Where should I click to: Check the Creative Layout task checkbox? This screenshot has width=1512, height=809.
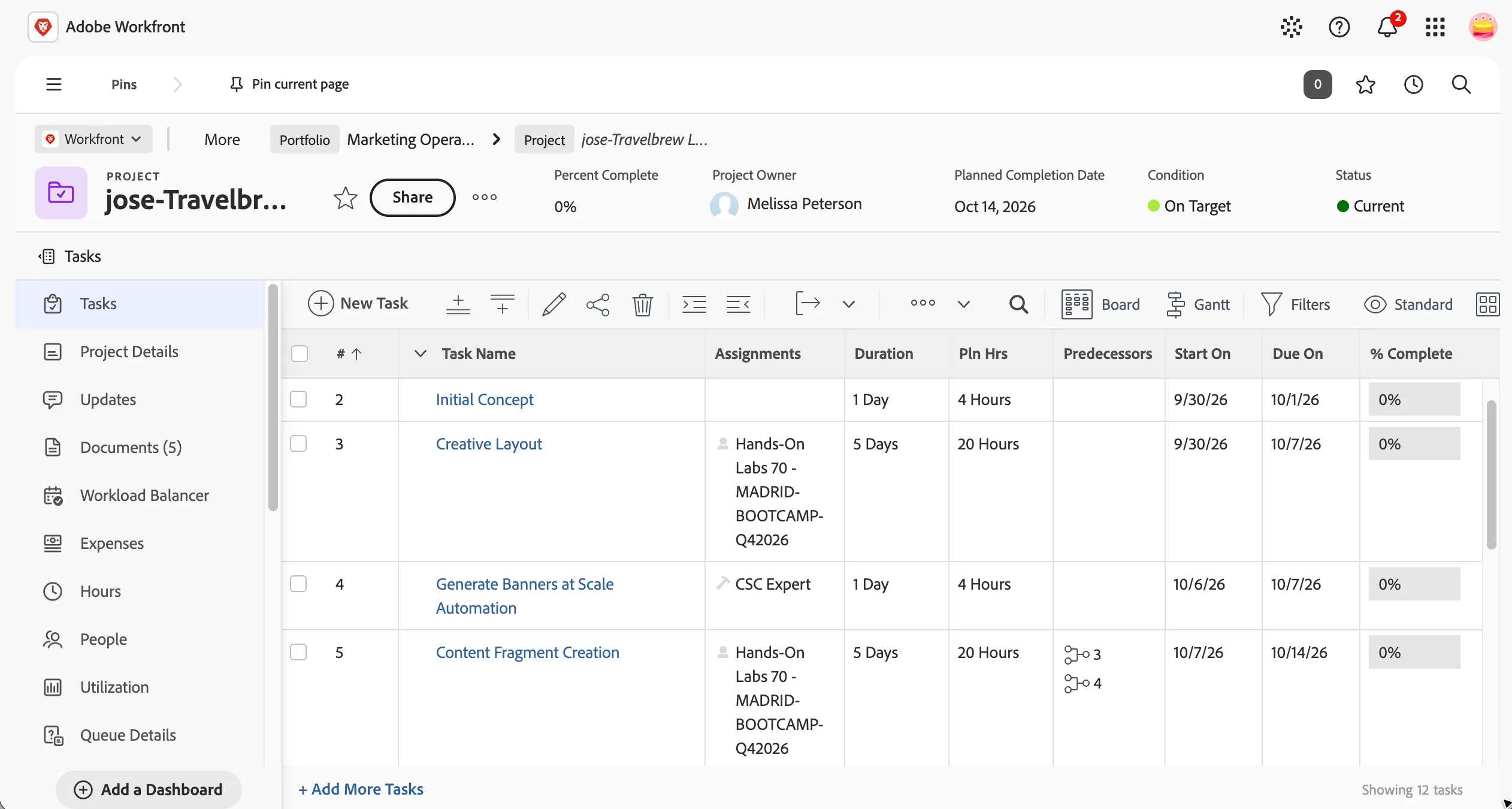tap(298, 443)
